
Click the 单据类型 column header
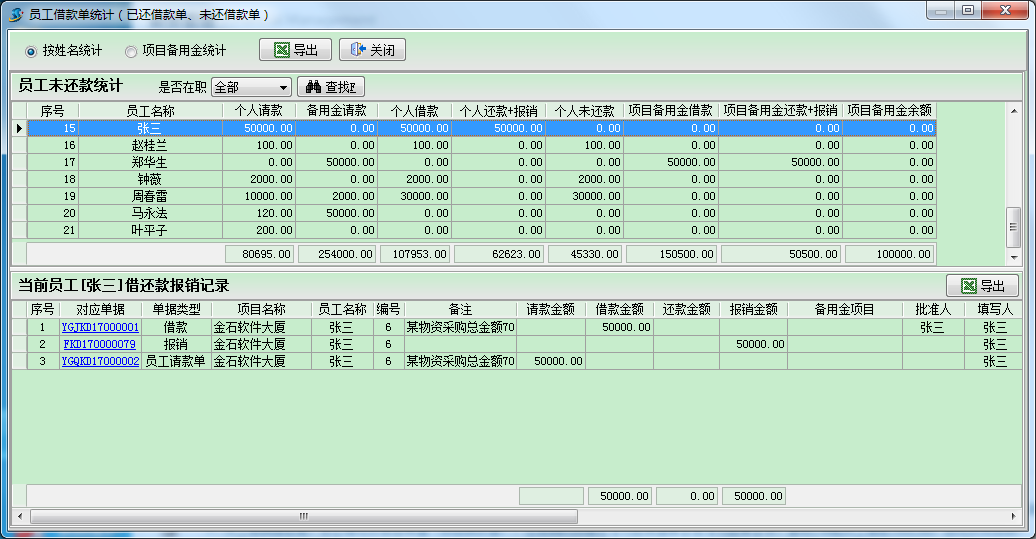176,309
